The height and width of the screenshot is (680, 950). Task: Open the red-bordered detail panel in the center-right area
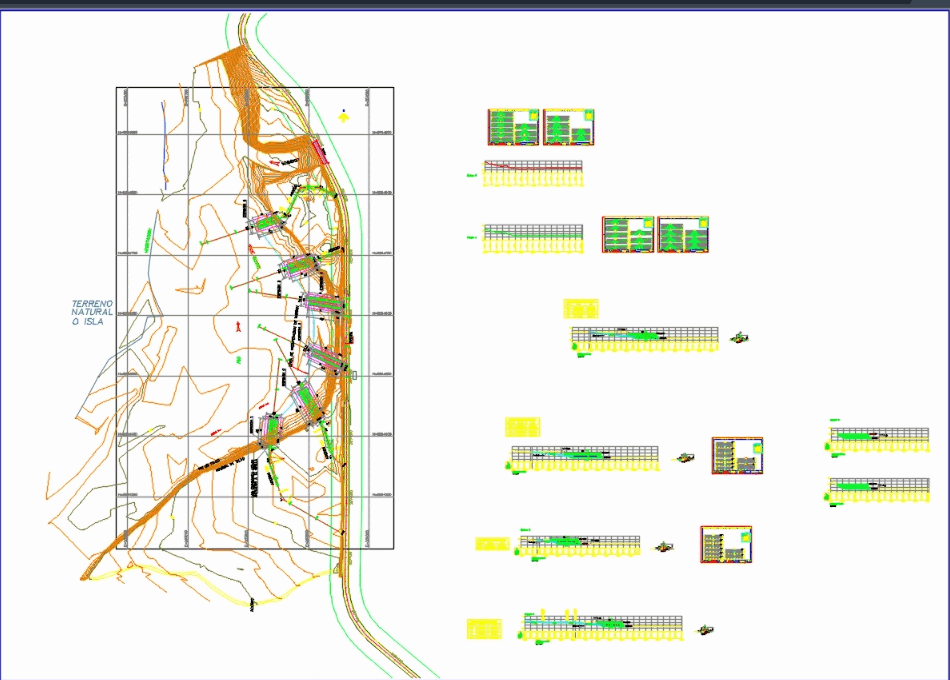(x=737, y=455)
